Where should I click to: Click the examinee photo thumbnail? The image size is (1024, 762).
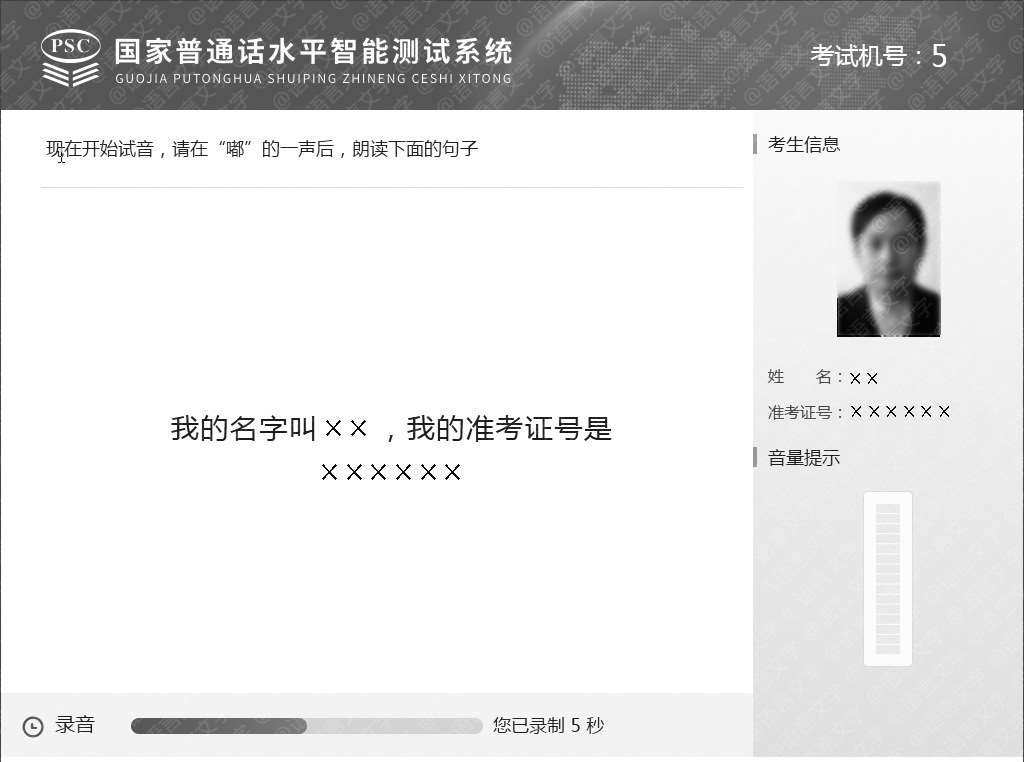(888, 259)
